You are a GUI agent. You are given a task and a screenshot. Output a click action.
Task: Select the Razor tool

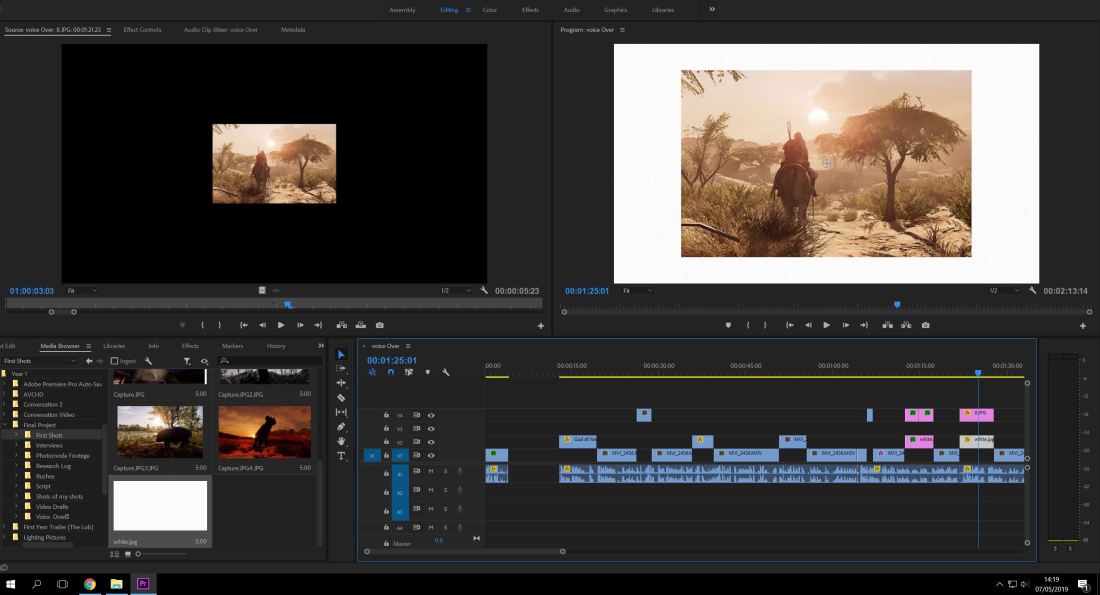(341, 398)
